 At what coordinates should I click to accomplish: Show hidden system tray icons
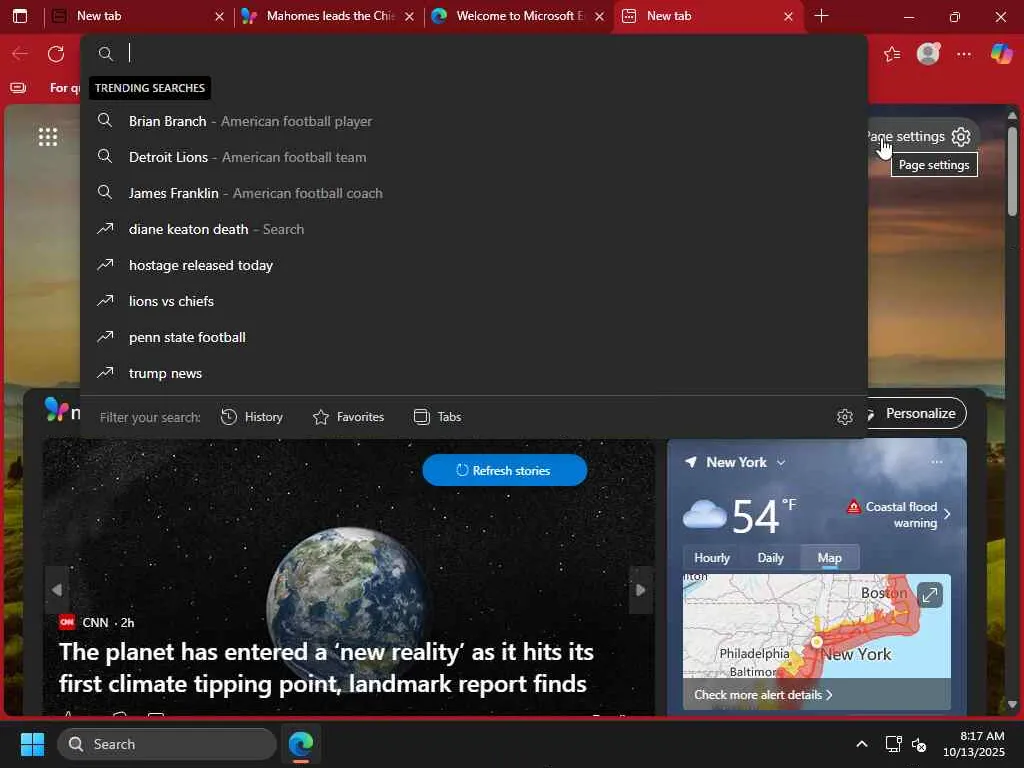coord(862,744)
